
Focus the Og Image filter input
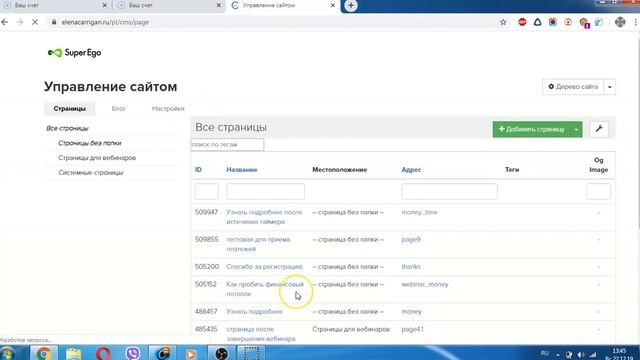click(x=598, y=191)
